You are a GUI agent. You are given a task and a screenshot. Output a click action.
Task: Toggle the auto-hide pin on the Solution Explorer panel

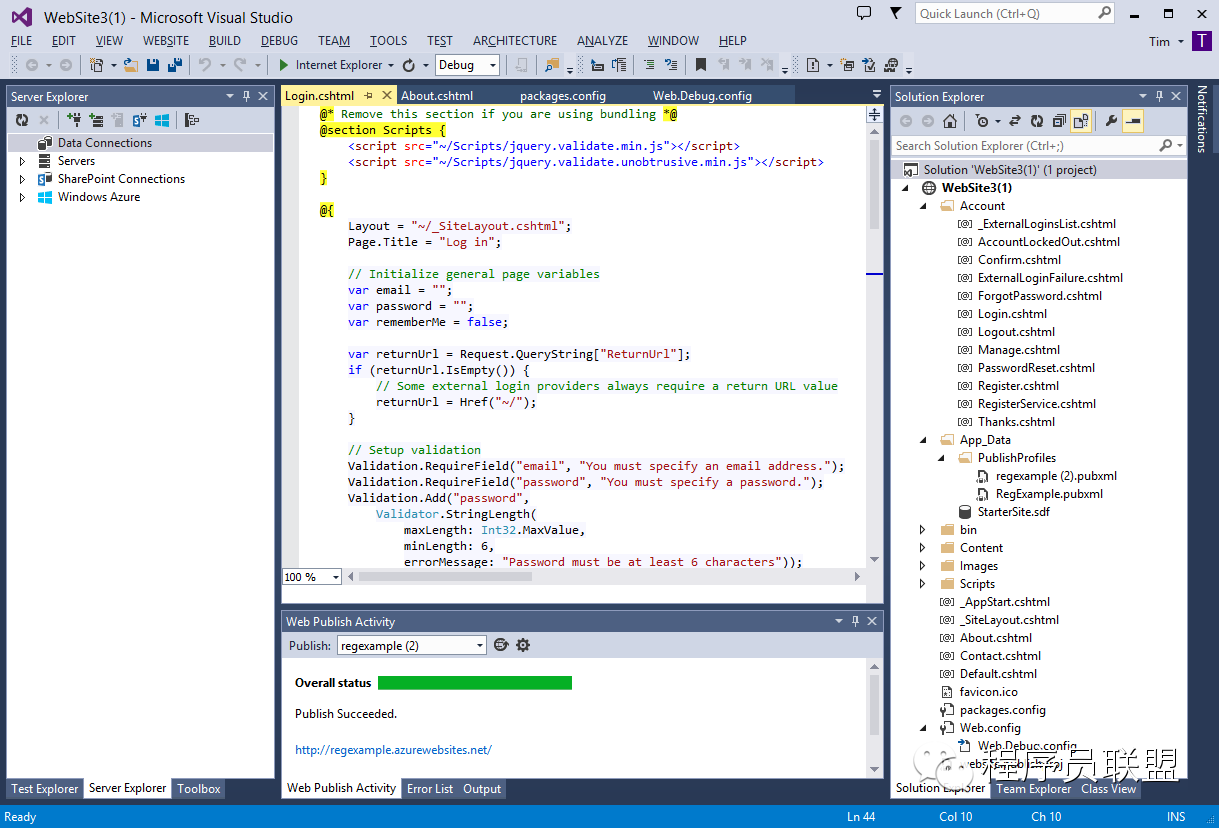1160,96
